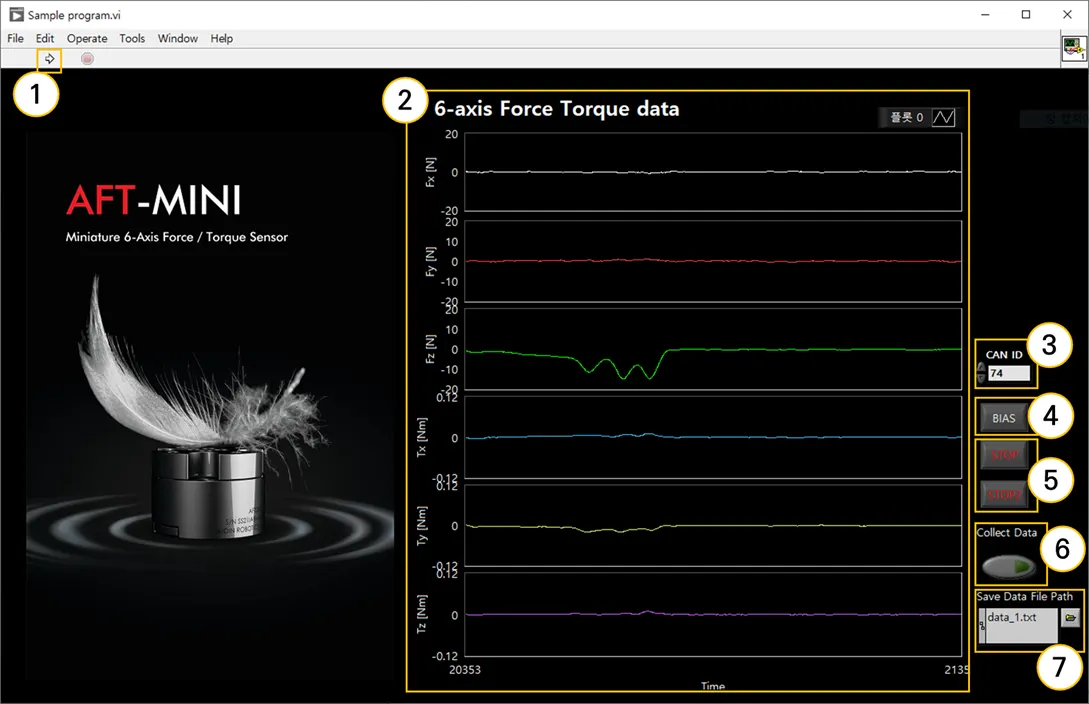Open the Operate menu
The height and width of the screenshot is (704, 1089).
click(87, 38)
